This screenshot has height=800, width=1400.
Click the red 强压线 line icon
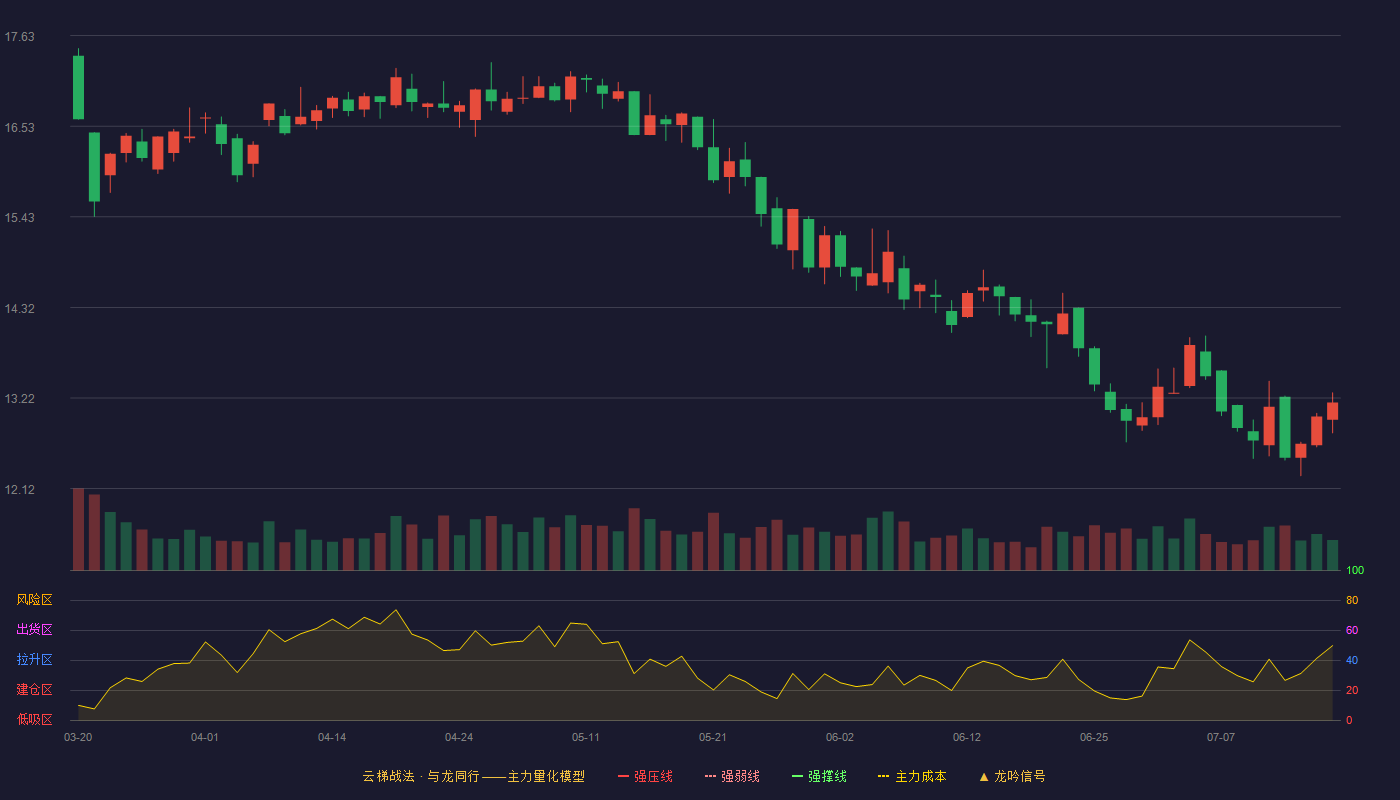tap(623, 776)
